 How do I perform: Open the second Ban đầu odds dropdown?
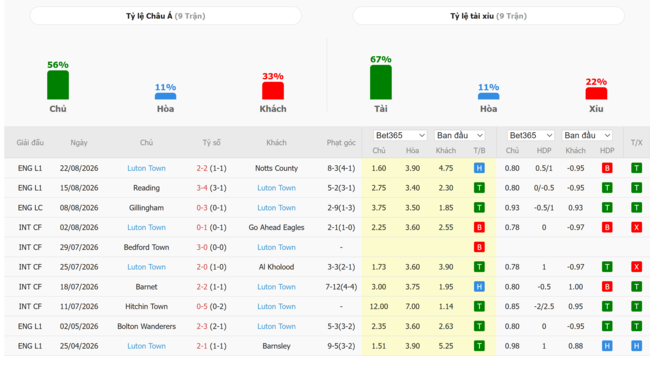(x=587, y=136)
